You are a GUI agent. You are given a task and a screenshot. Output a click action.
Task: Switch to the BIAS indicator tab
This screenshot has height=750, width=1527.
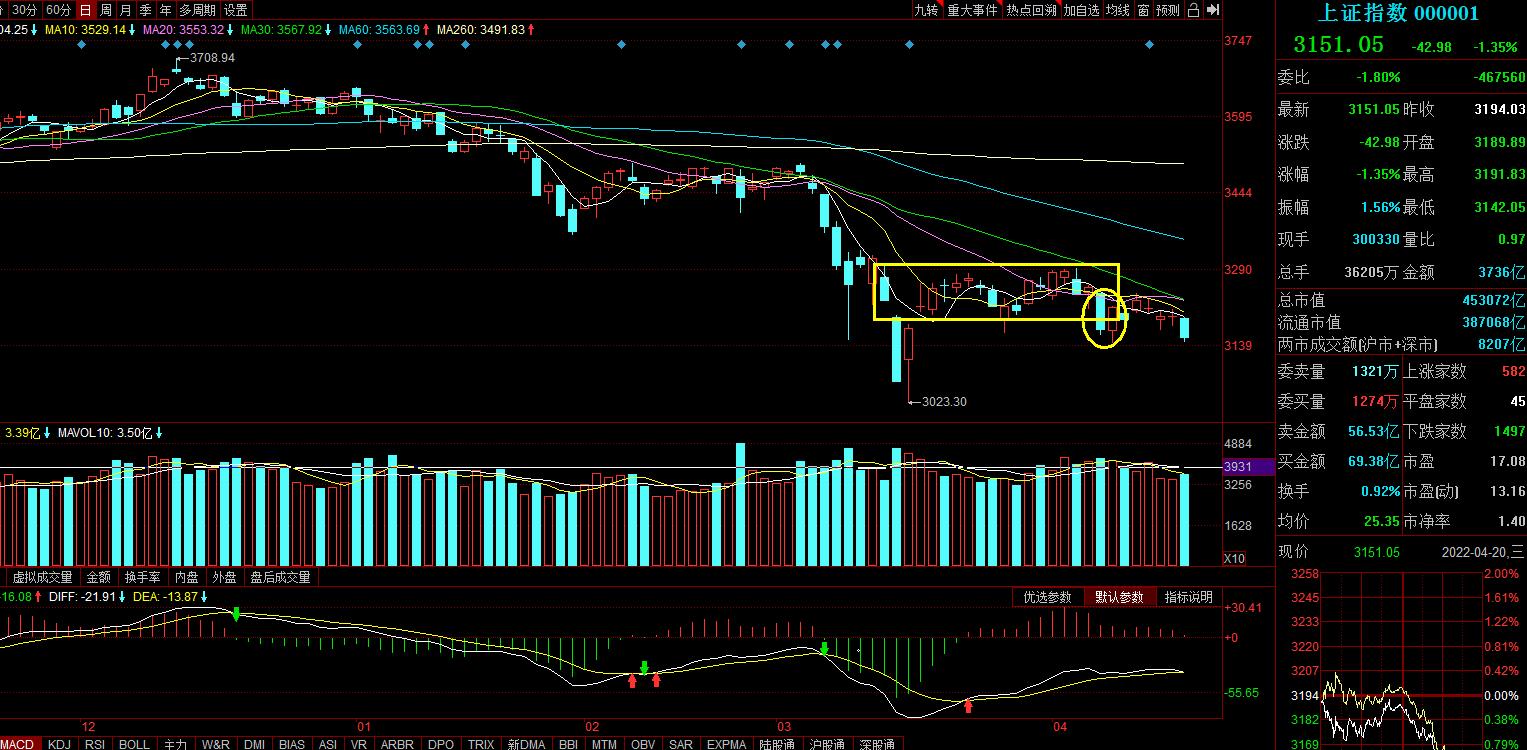click(292, 744)
